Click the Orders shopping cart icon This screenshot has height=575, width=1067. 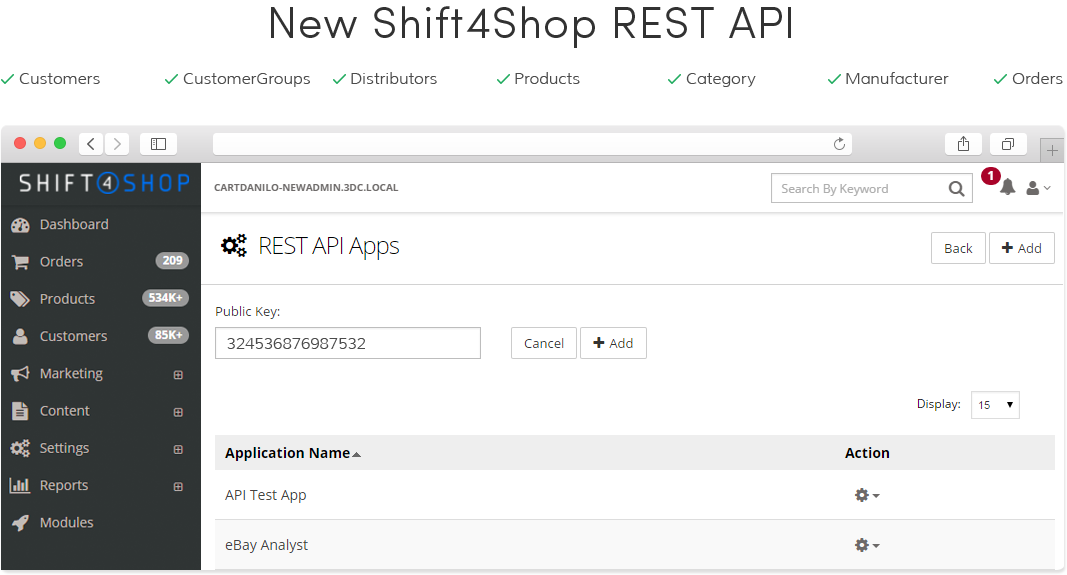pyautogui.click(x=20, y=262)
